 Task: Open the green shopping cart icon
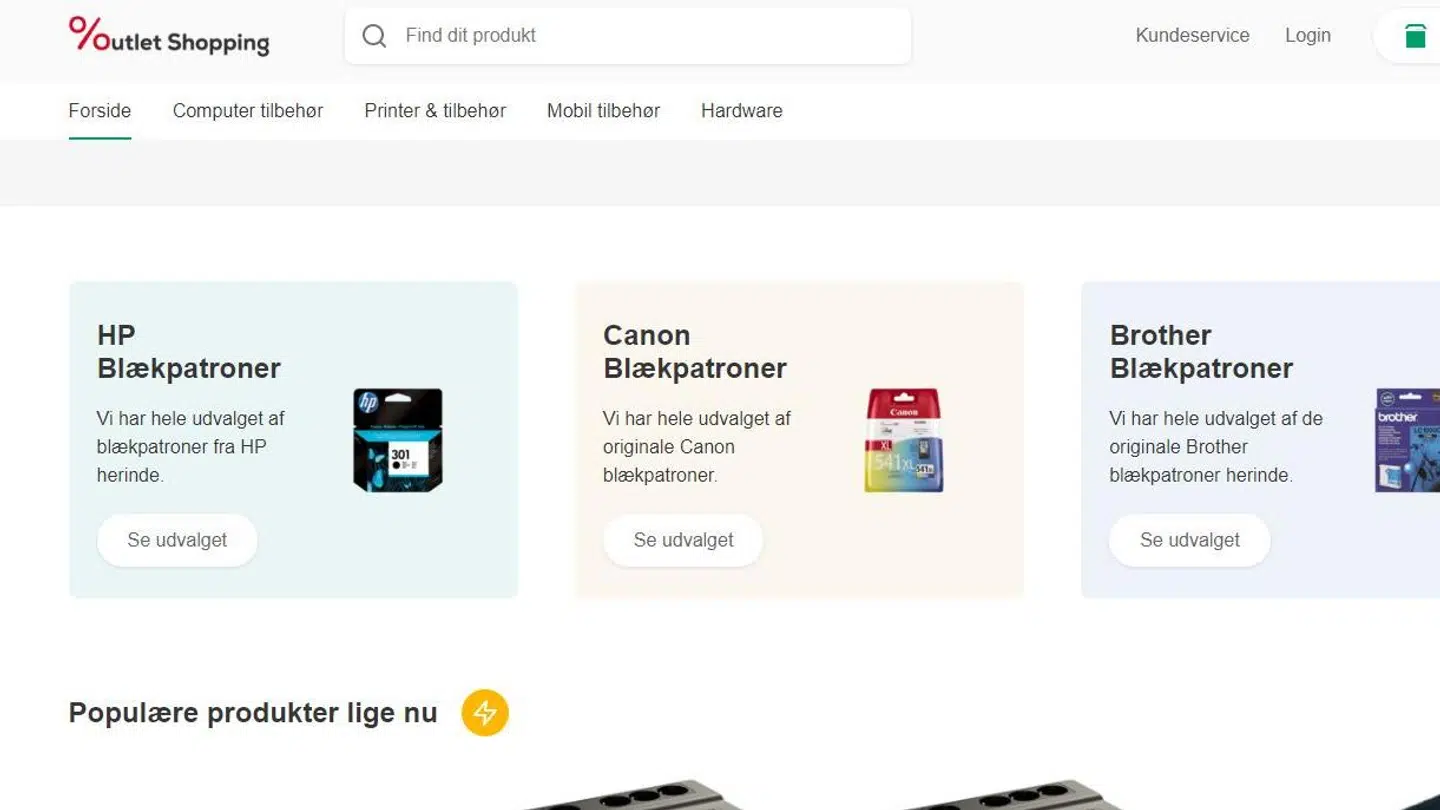(1414, 36)
